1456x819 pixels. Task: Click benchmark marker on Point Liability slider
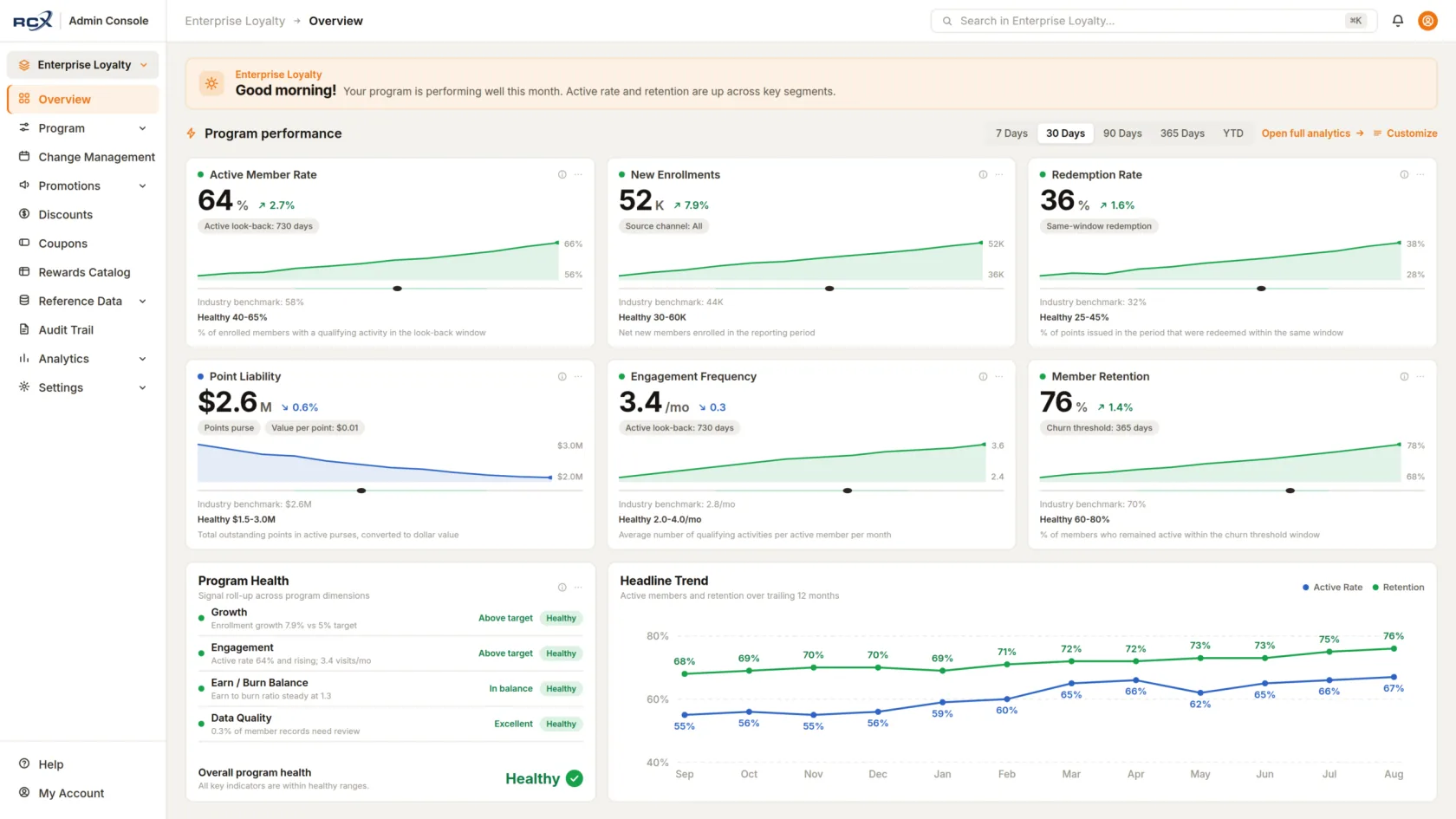pyautogui.click(x=361, y=491)
